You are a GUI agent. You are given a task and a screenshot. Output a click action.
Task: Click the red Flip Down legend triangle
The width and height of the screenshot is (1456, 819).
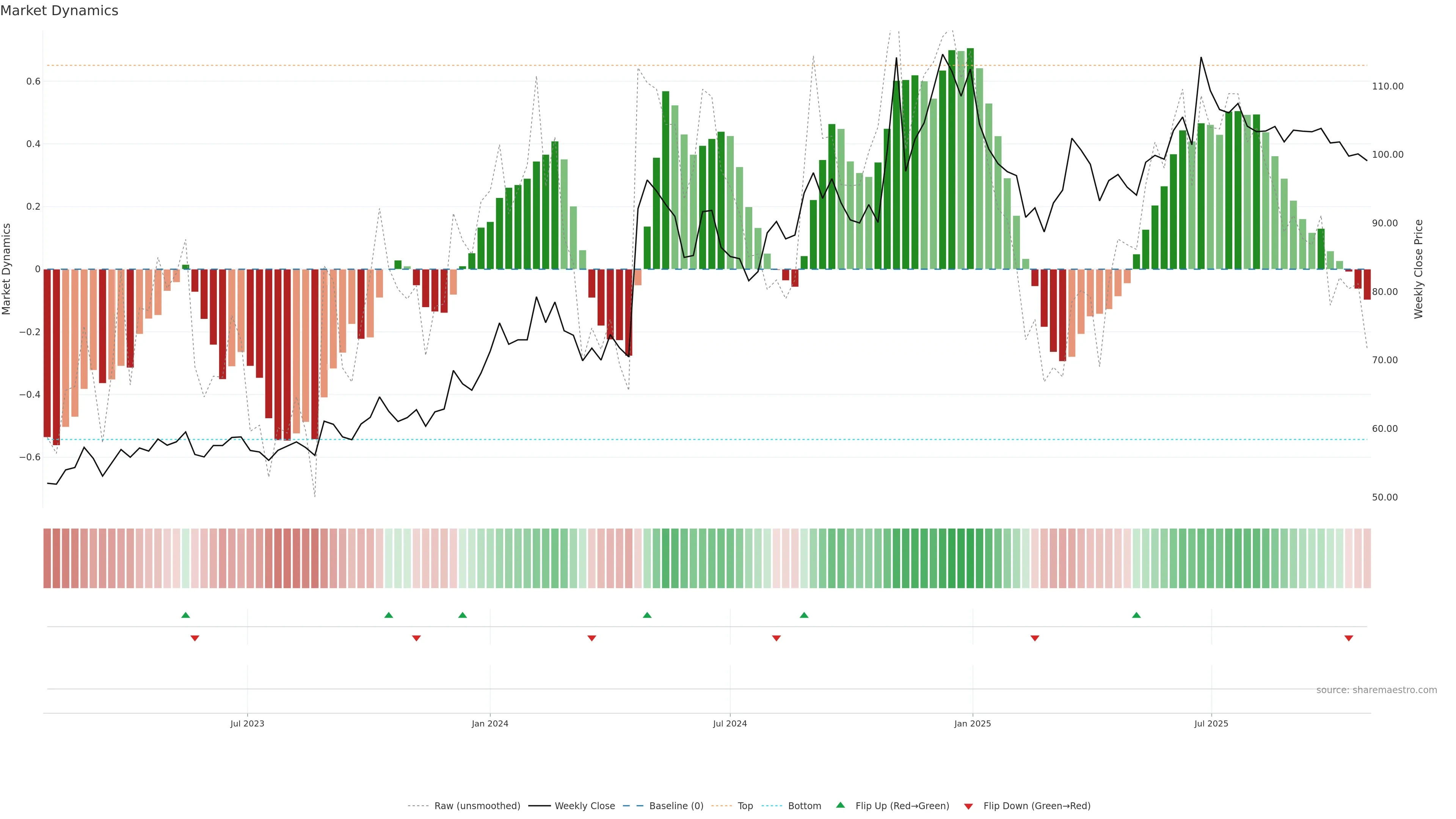pyautogui.click(x=968, y=806)
